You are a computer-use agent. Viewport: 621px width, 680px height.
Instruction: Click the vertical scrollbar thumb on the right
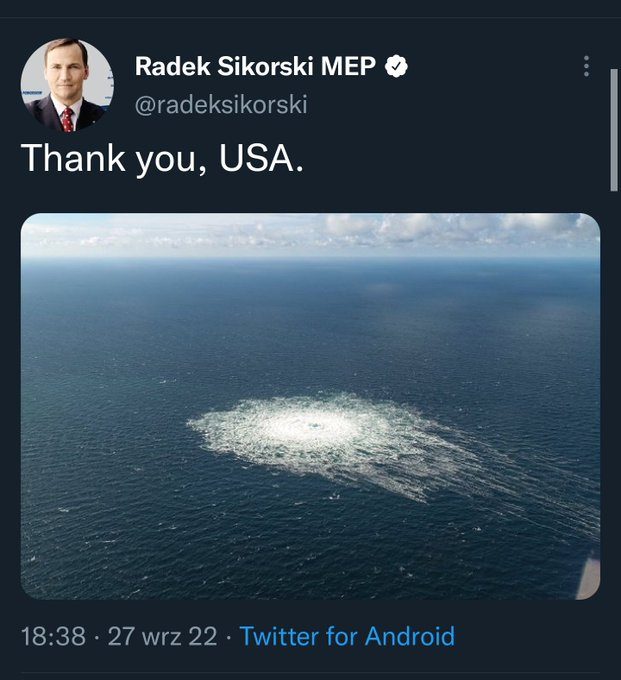[614, 130]
